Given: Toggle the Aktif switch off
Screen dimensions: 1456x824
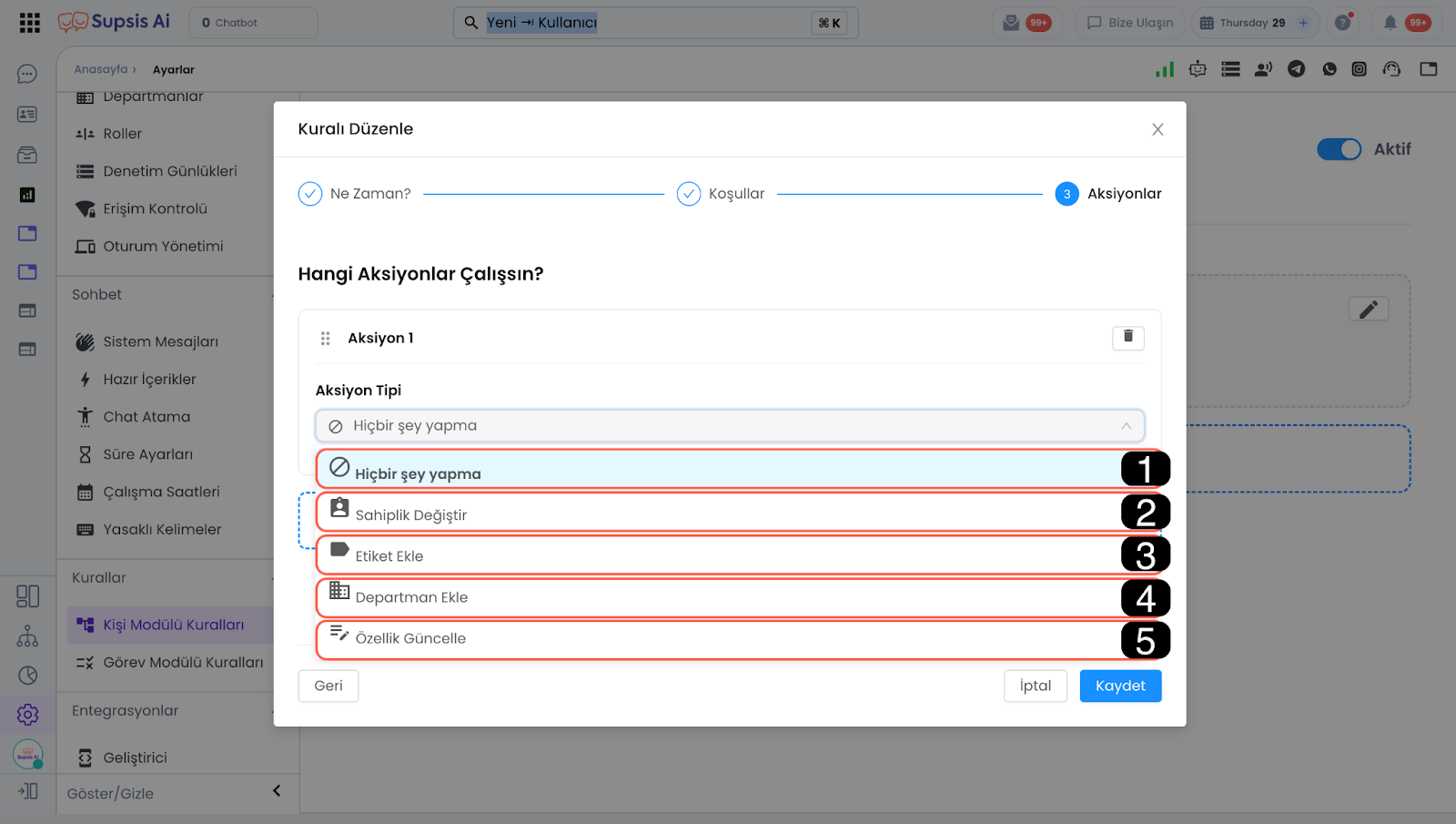Looking at the screenshot, I should [1339, 149].
